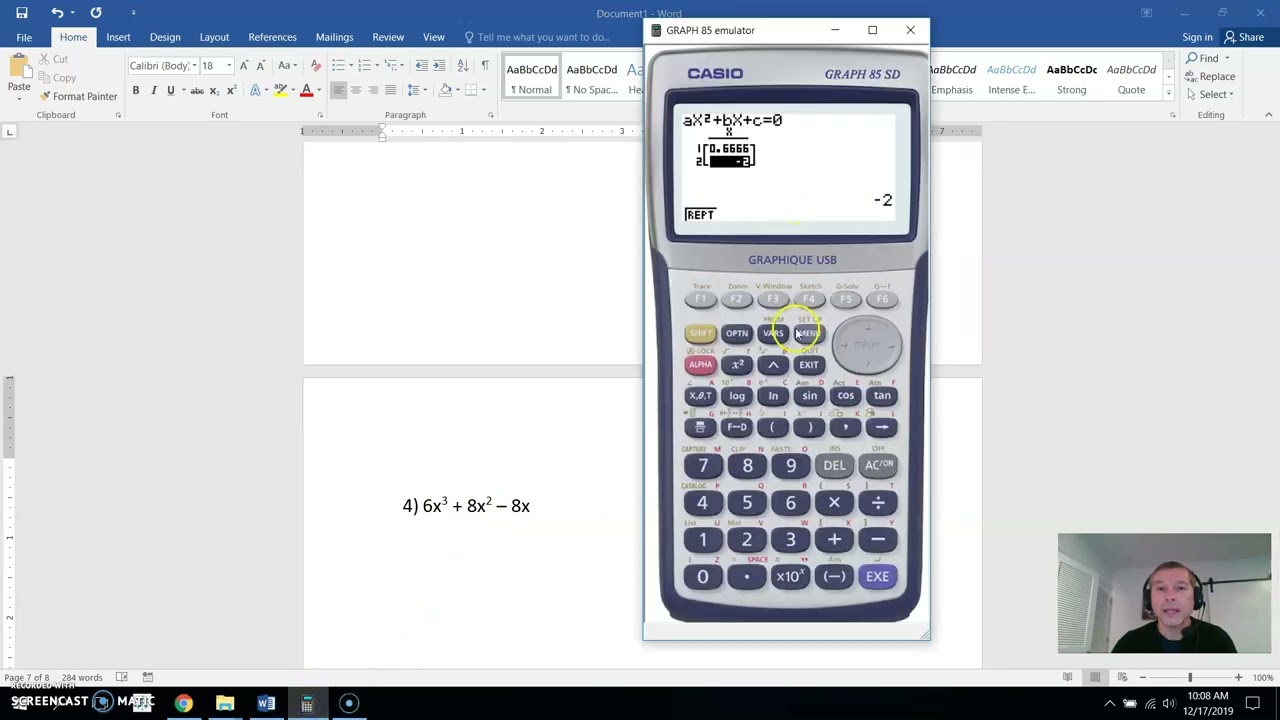Viewport: 1280px width, 720px height.
Task: Click Sign in at top right
Action: 1197,37
